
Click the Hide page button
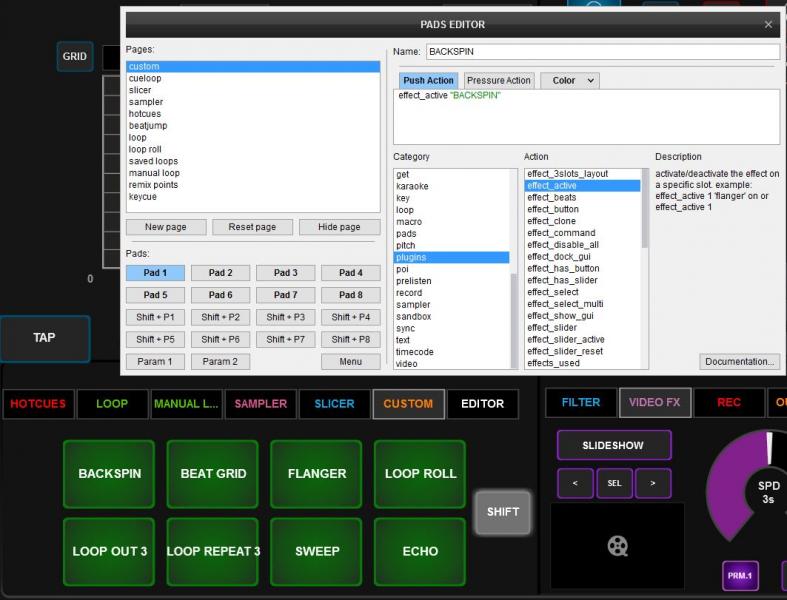[x=339, y=227]
